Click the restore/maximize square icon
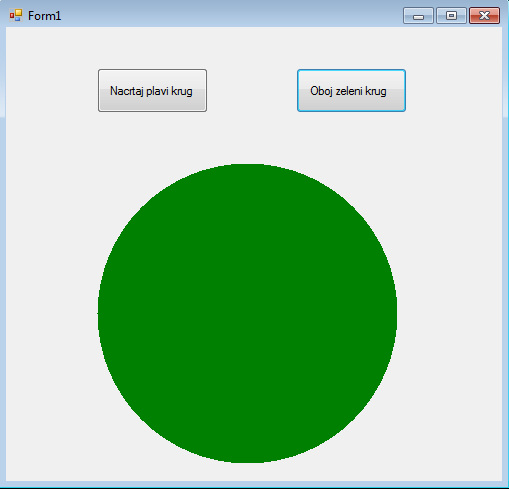 [451, 16]
